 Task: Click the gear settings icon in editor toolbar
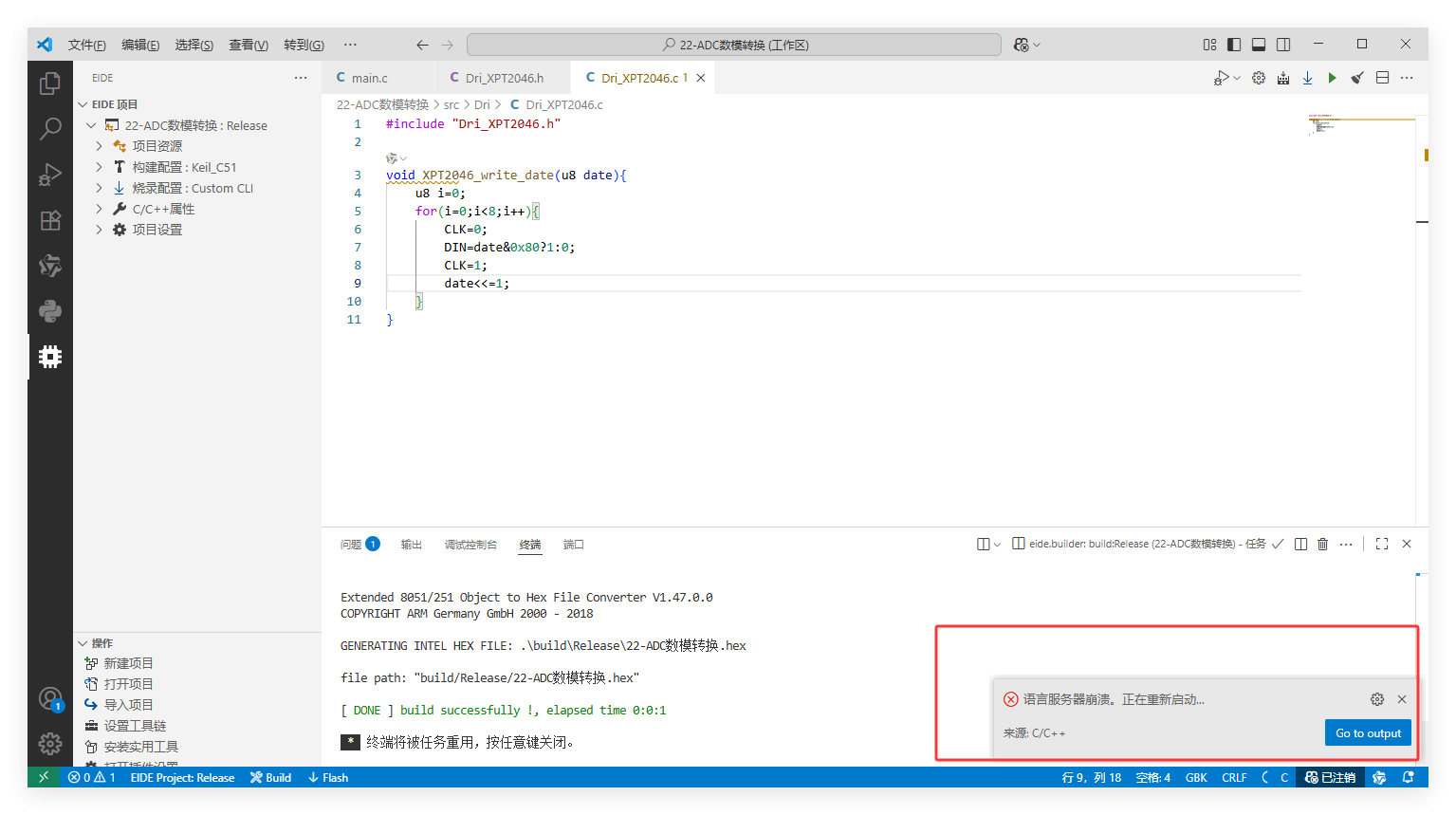1259,78
